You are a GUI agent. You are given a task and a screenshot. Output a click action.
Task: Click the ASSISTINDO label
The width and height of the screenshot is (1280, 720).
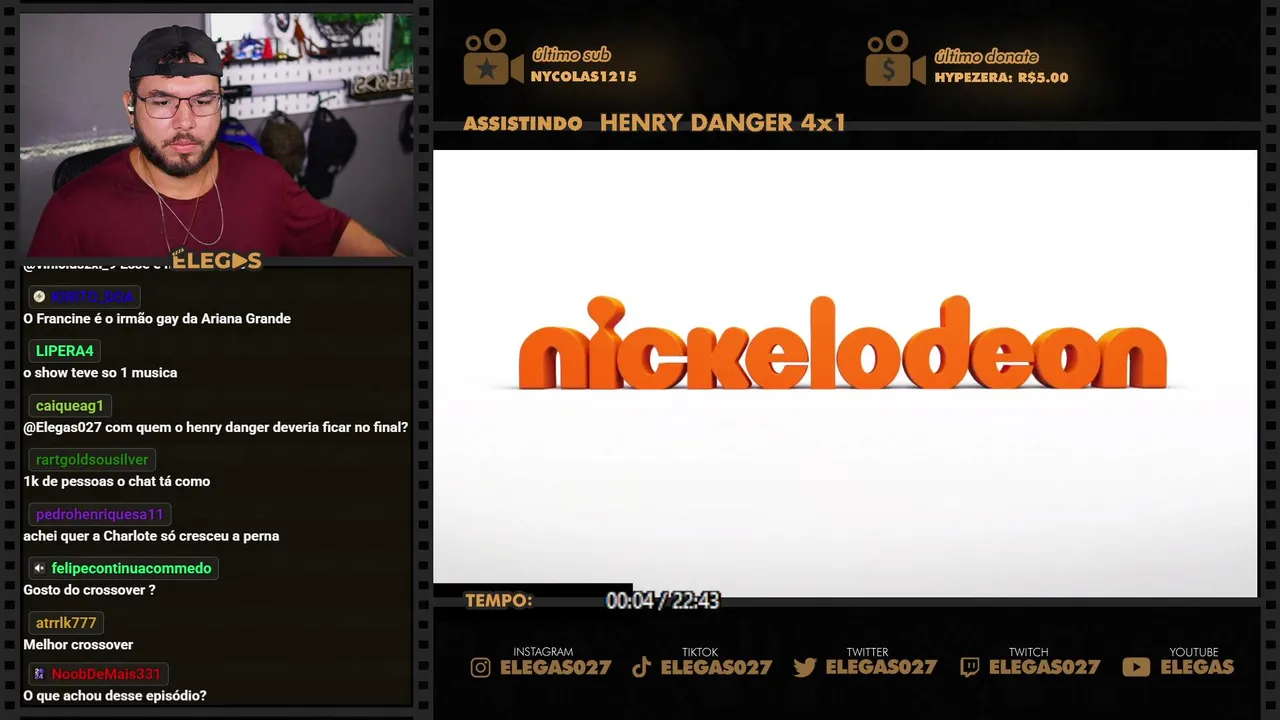coord(523,124)
